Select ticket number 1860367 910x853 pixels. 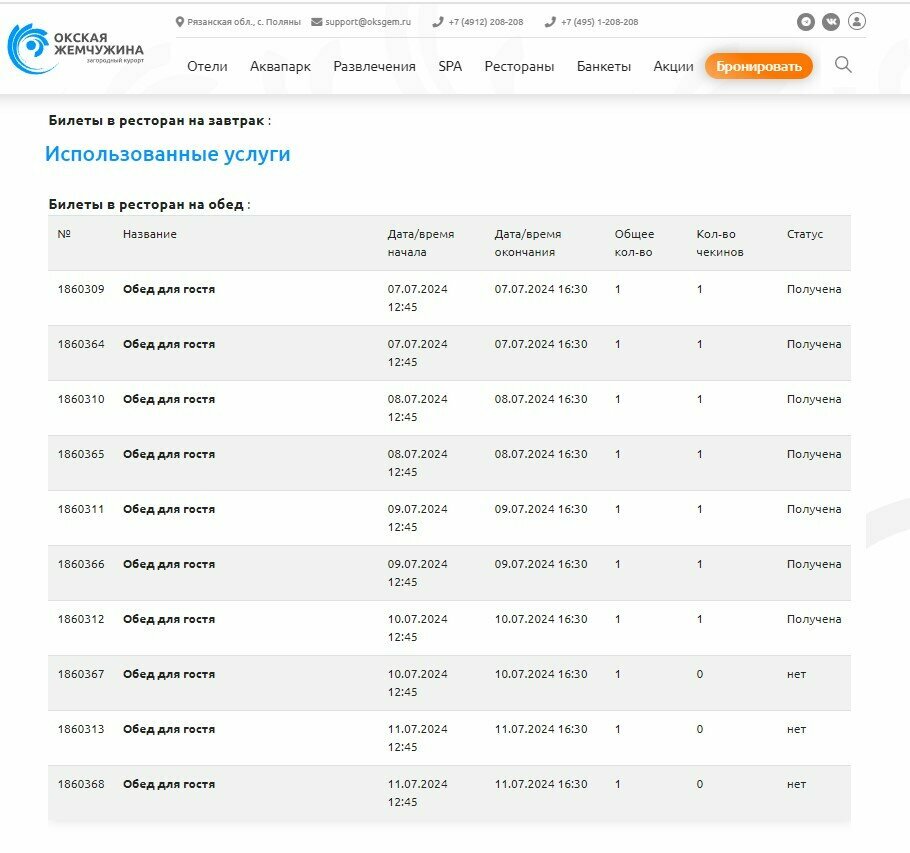click(81, 674)
